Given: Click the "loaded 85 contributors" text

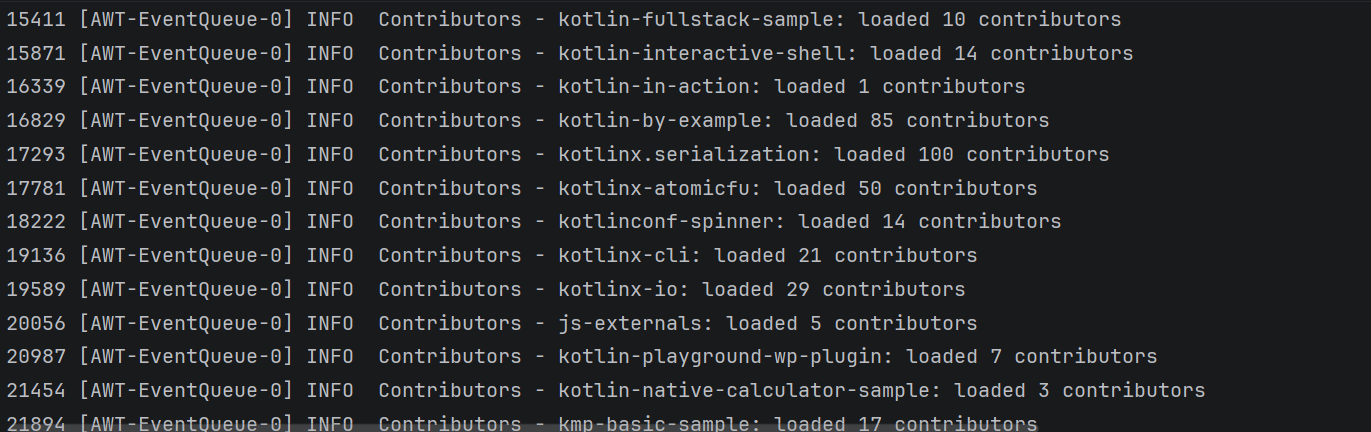Looking at the screenshot, I should (x=917, y=121).
